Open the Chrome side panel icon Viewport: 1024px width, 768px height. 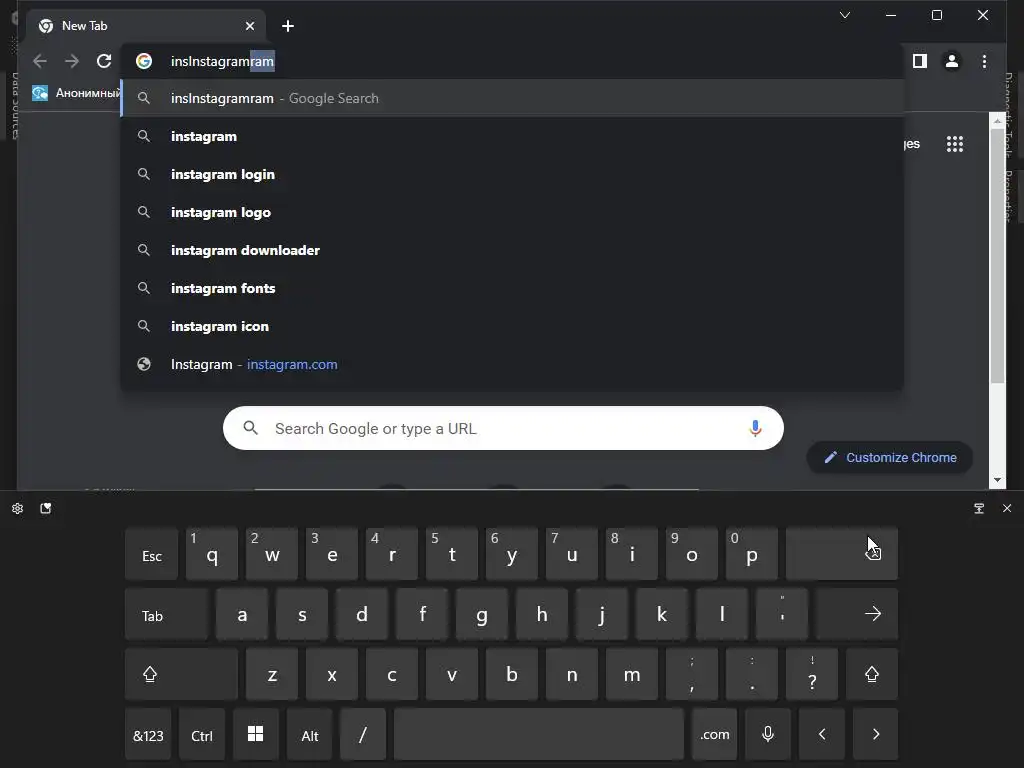(920, 61)
